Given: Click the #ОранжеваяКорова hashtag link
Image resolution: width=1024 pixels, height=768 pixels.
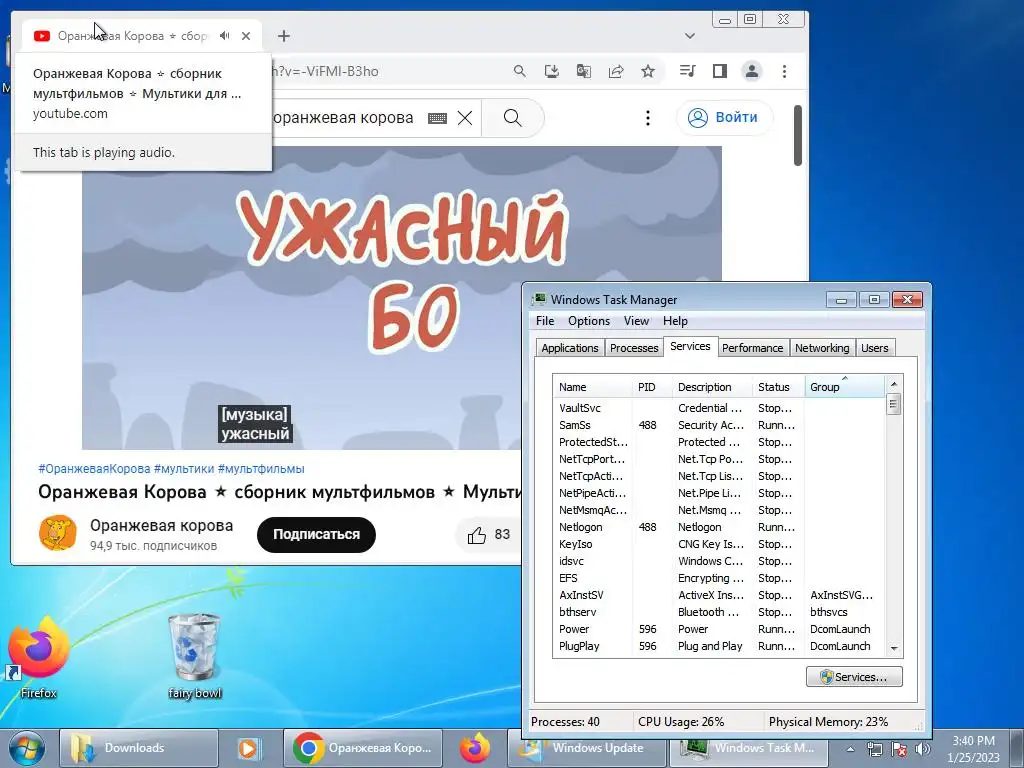Looking at the screenshot, I should click(94, 469).
